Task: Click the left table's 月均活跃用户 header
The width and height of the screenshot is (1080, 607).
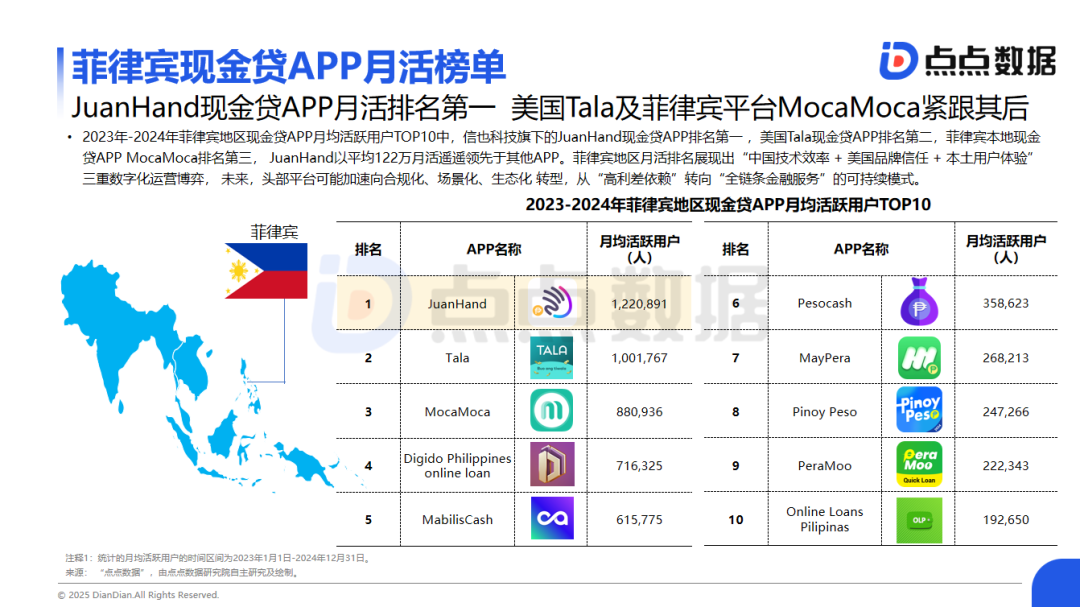Action: (639, 249)
